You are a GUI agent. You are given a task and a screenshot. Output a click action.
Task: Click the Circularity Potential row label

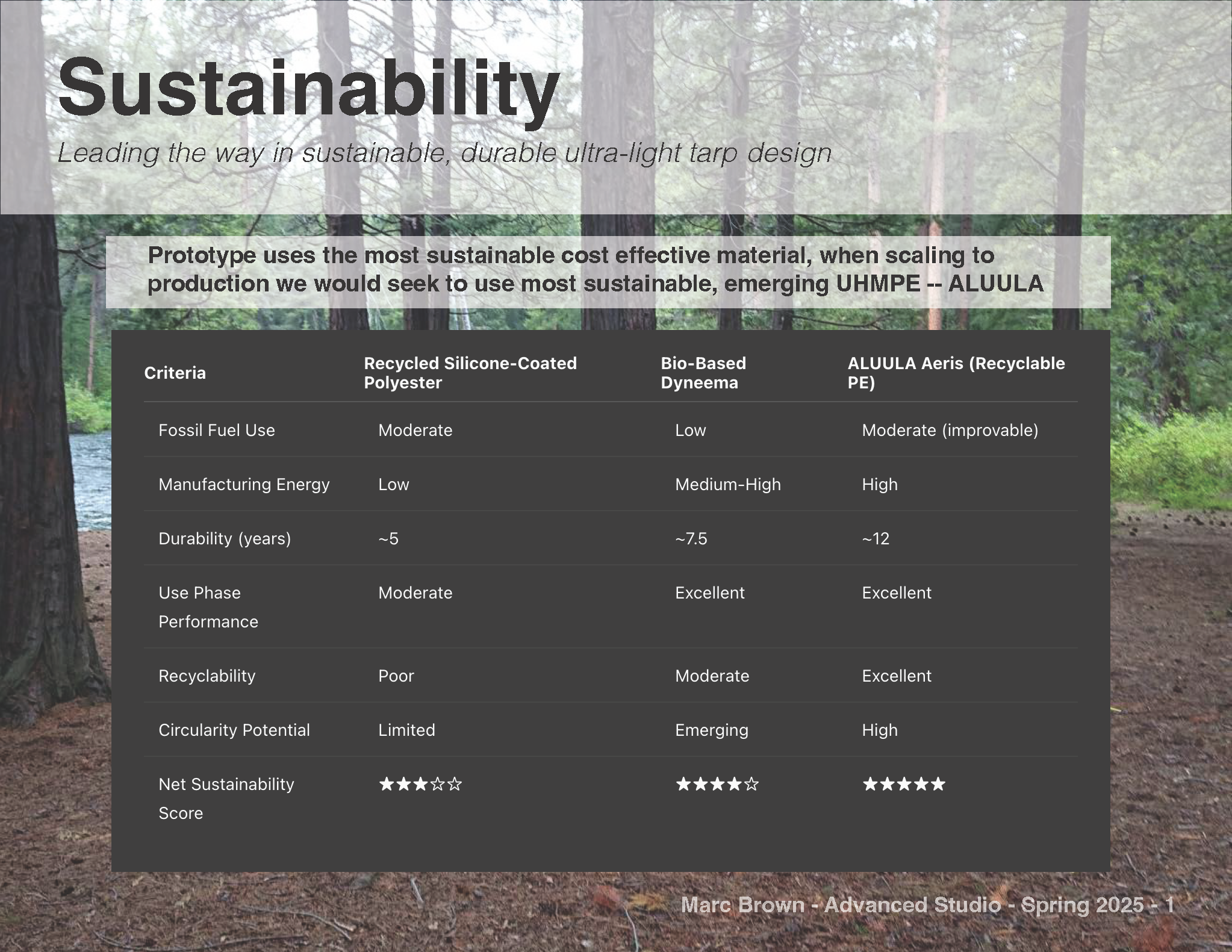pyautogui.click(x=234, y=730)
